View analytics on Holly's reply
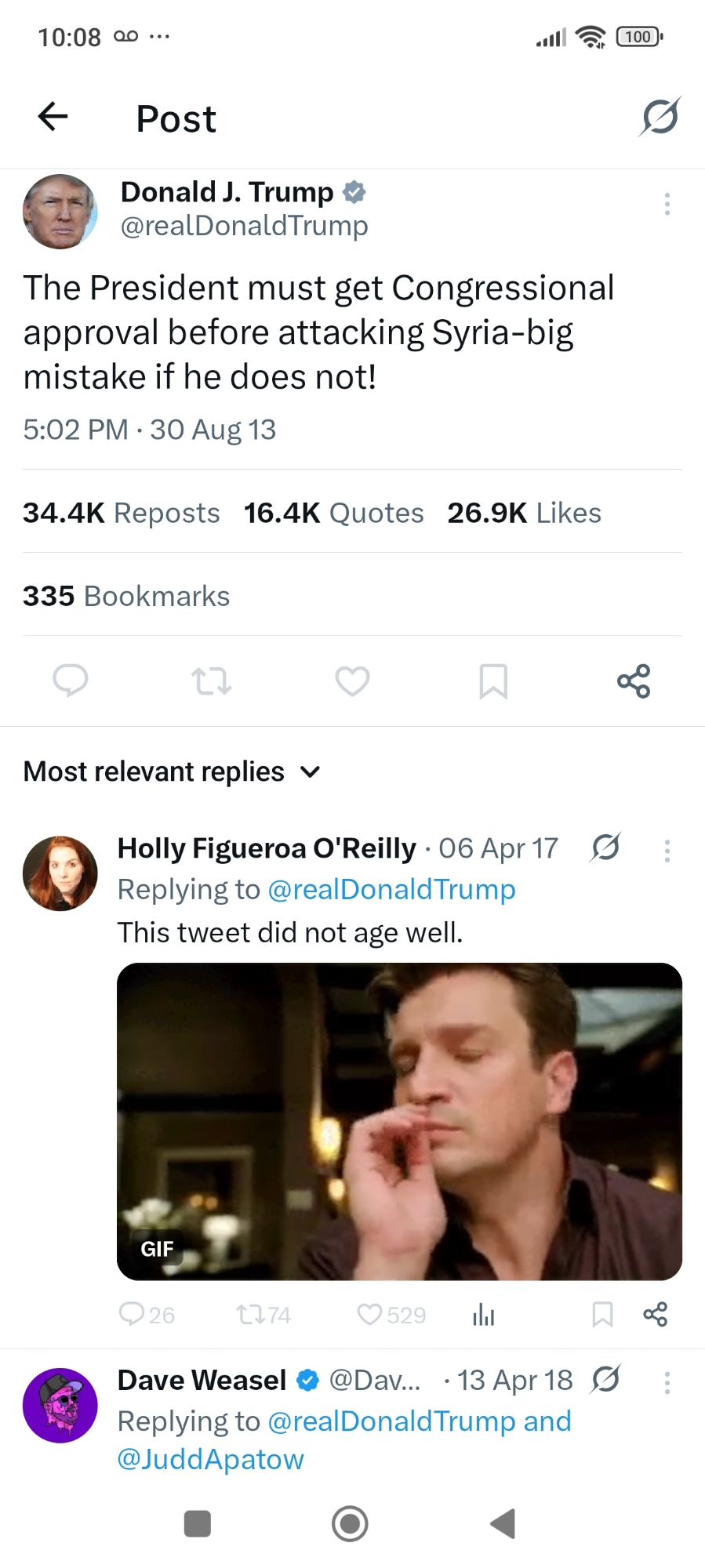The width and height of the screenshot is (705, 1568). tap(484, 1315)
